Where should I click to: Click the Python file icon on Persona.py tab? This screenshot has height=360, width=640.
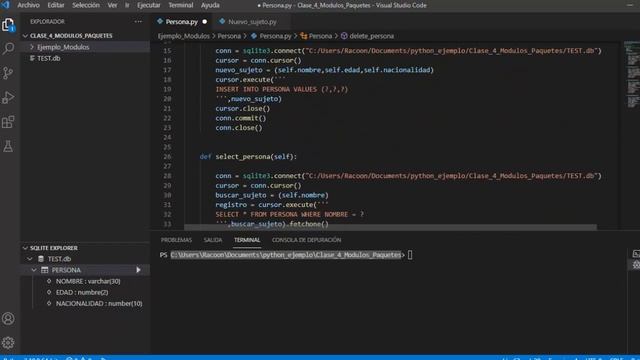160,21
